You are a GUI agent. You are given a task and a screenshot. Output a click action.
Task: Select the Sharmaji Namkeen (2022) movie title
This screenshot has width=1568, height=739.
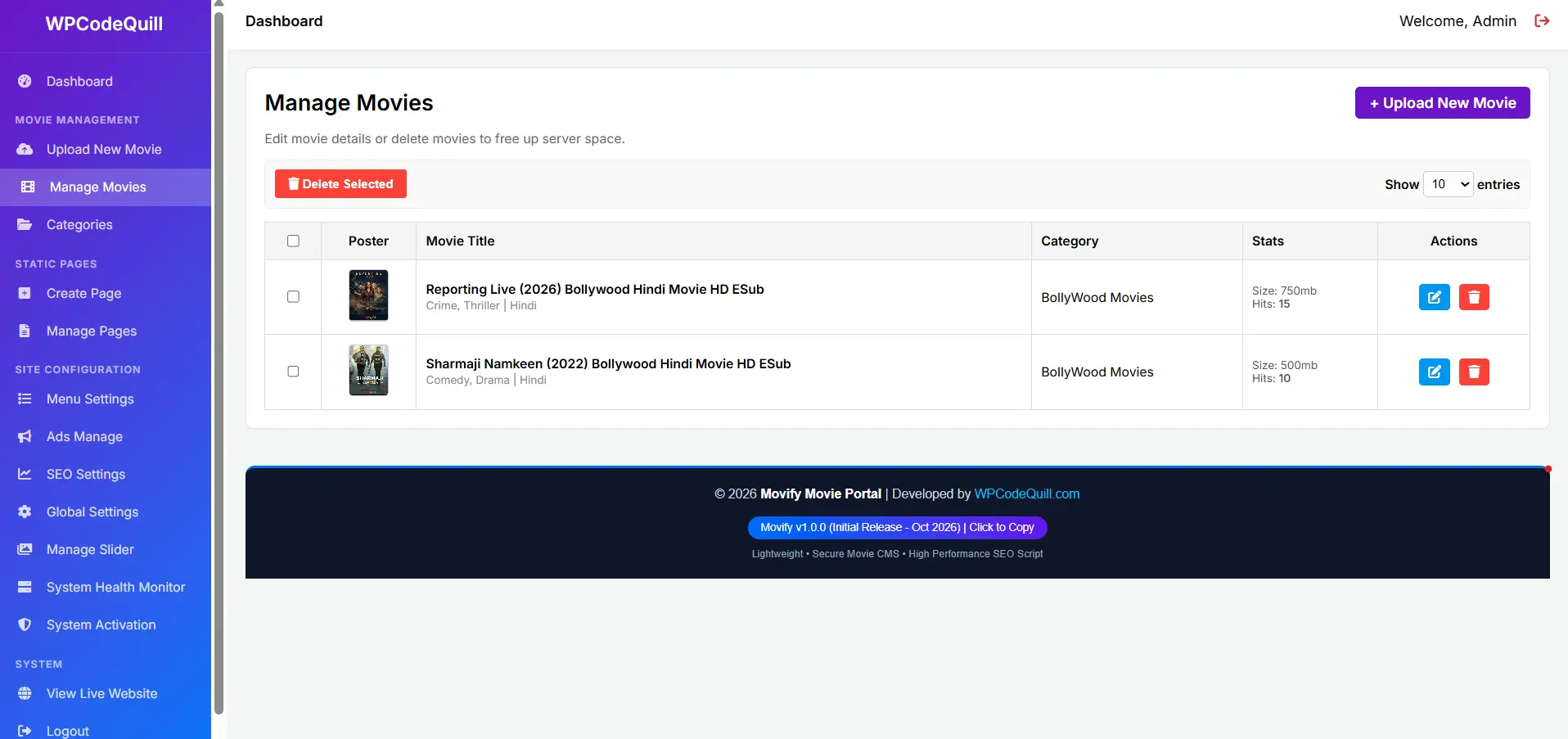[x=608, y=363]
